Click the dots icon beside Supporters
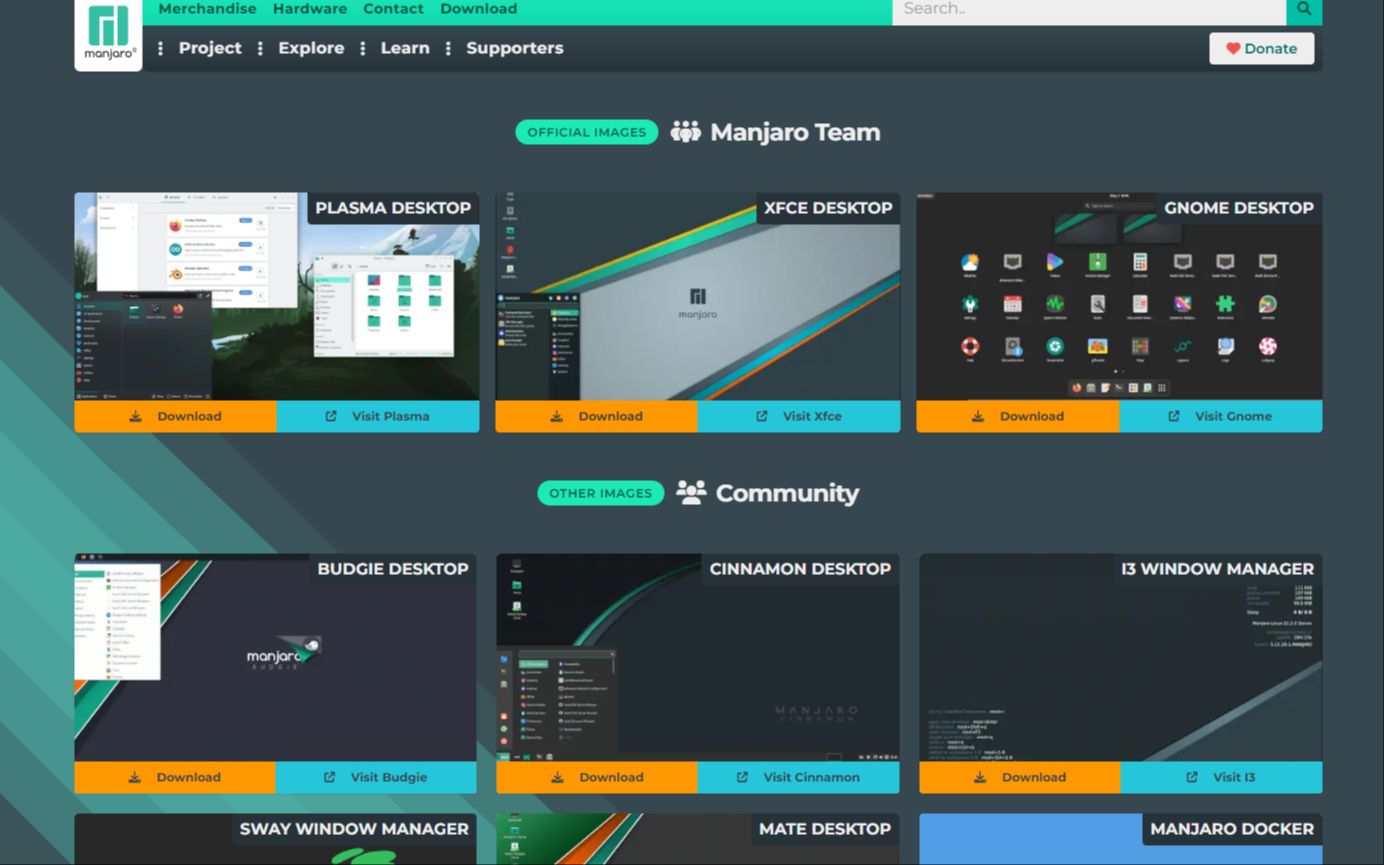This screenshot has height=865, width=1384. [x=448, y=48]
